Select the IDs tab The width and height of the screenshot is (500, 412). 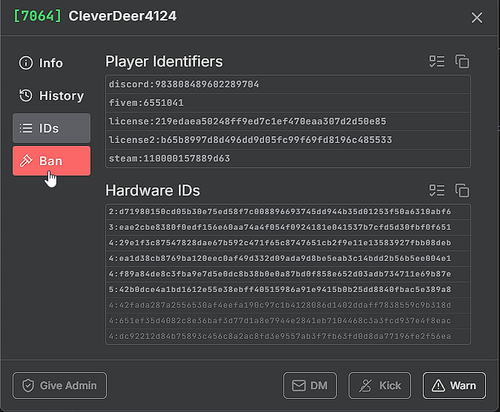tap(51, 128)
